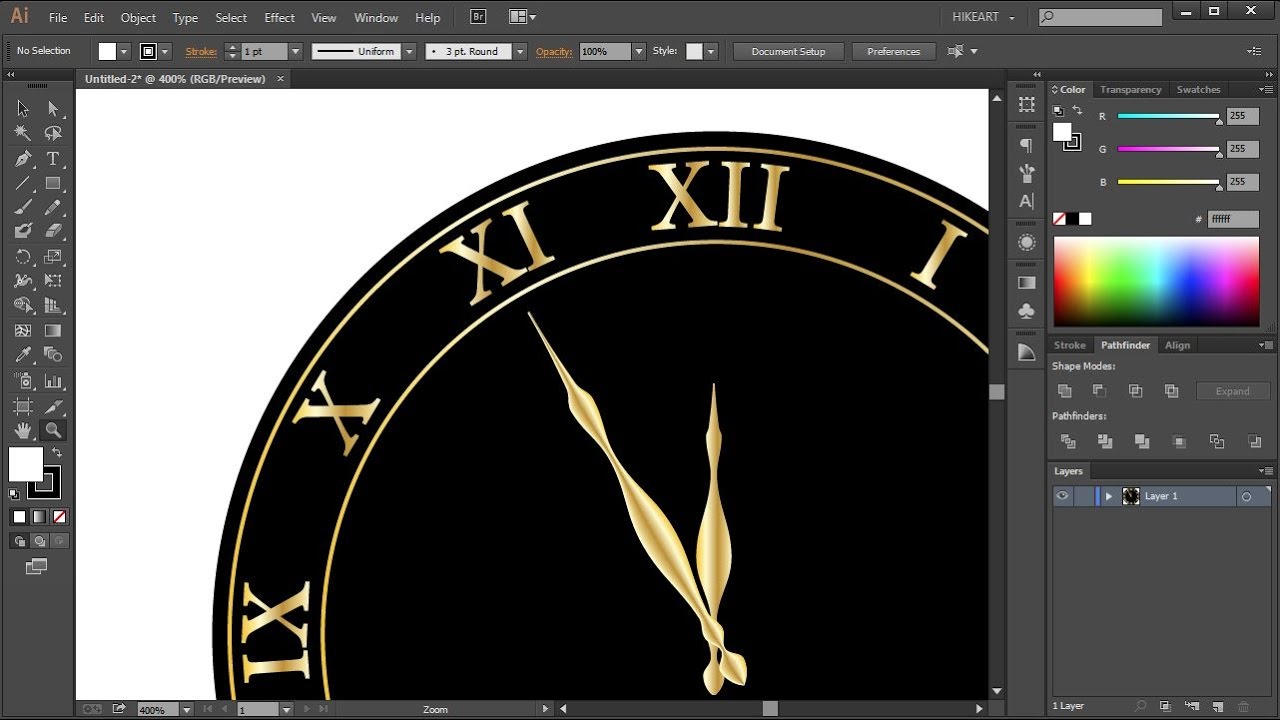Viewport: 1280px width, 720px height.
Task: Expand Layer 1 disclosure triangle
Action: click(1108, 496)
